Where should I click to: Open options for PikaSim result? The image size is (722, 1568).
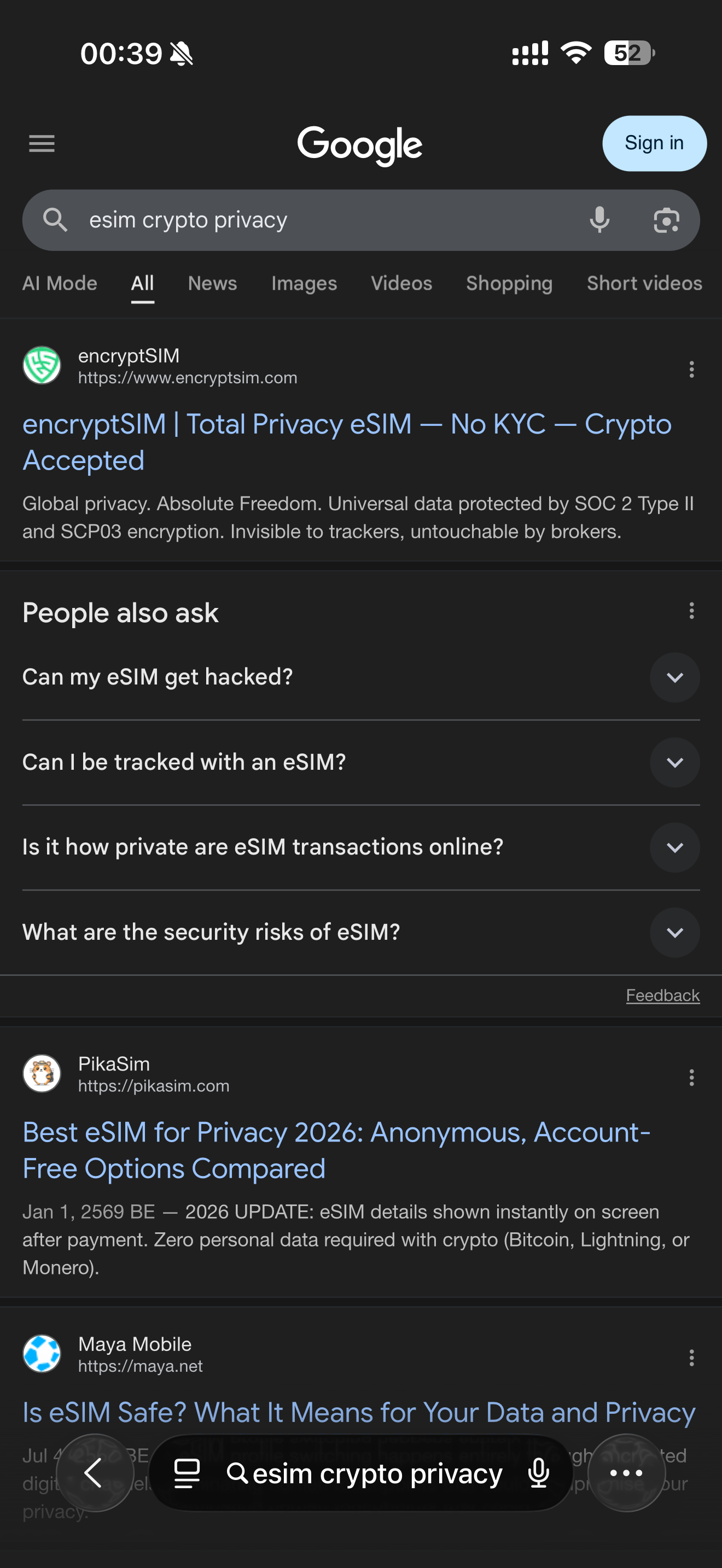point(691,1078)
